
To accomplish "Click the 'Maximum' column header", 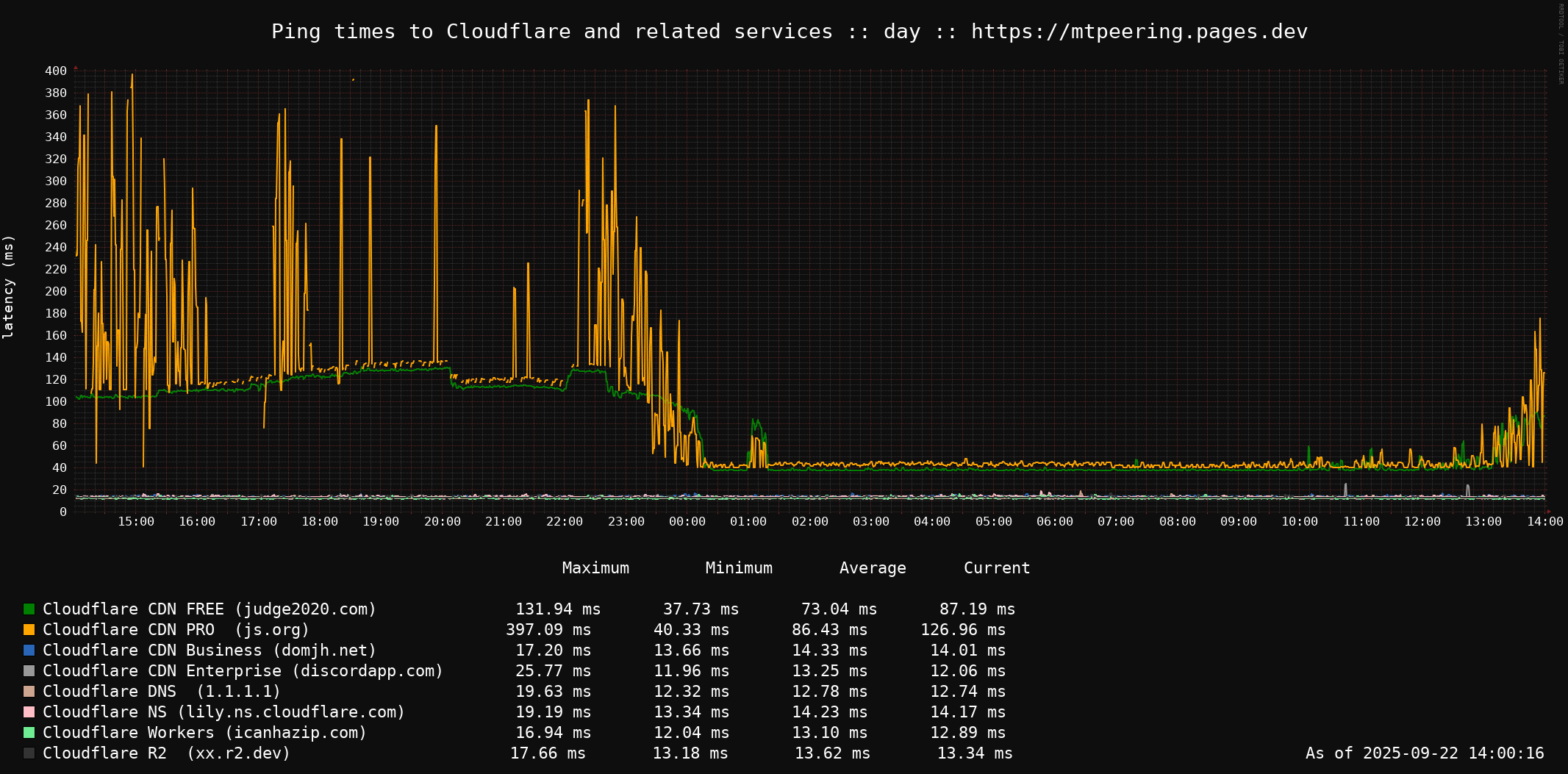I will point(595,568).
